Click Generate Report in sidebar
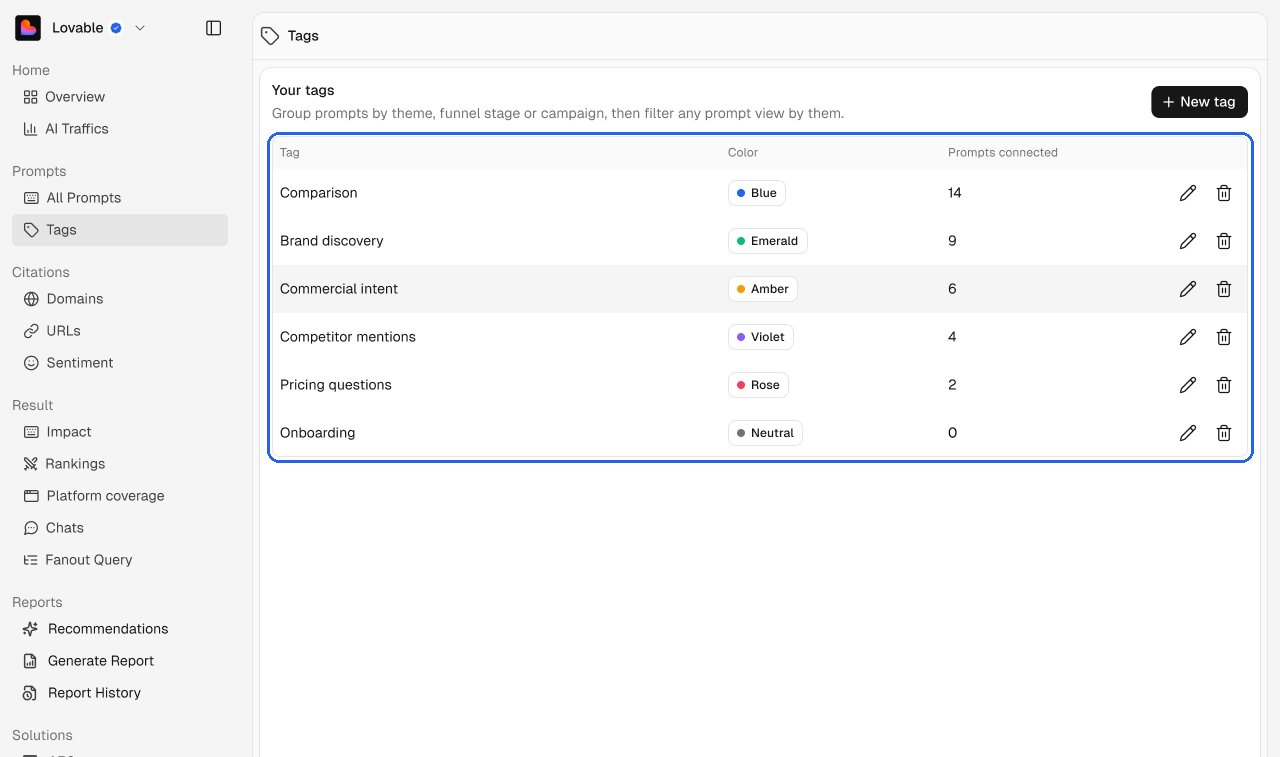 pos(120,661)
